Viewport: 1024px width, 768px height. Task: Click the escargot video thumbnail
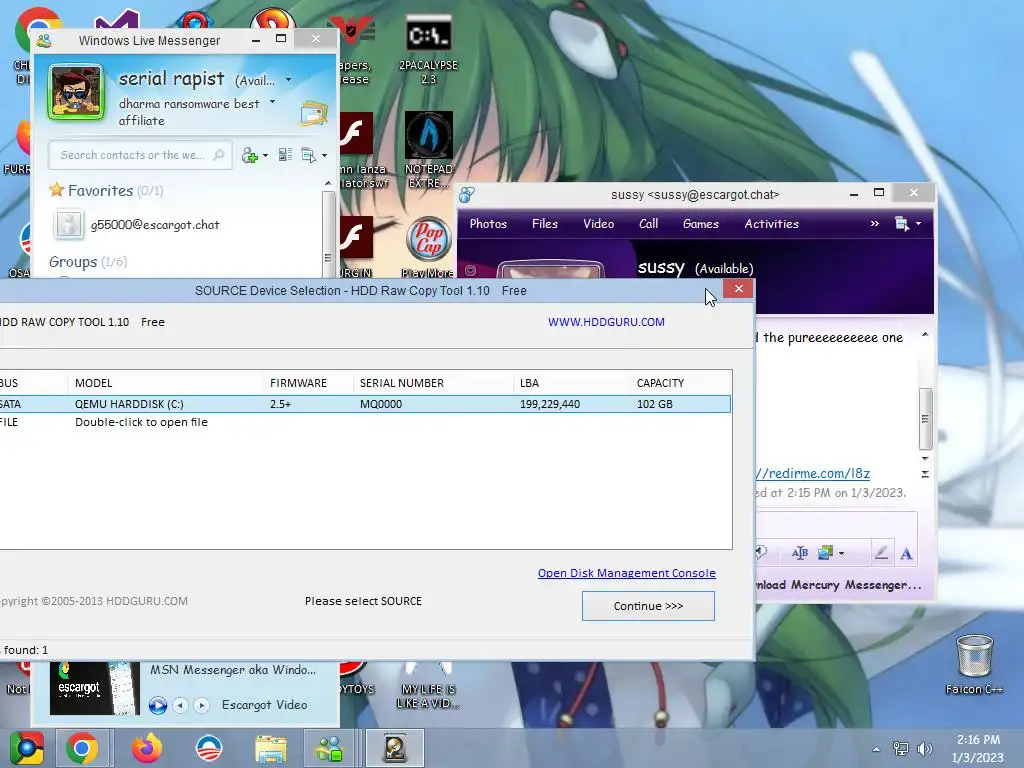pyautogui.click(x=95, y=688)
